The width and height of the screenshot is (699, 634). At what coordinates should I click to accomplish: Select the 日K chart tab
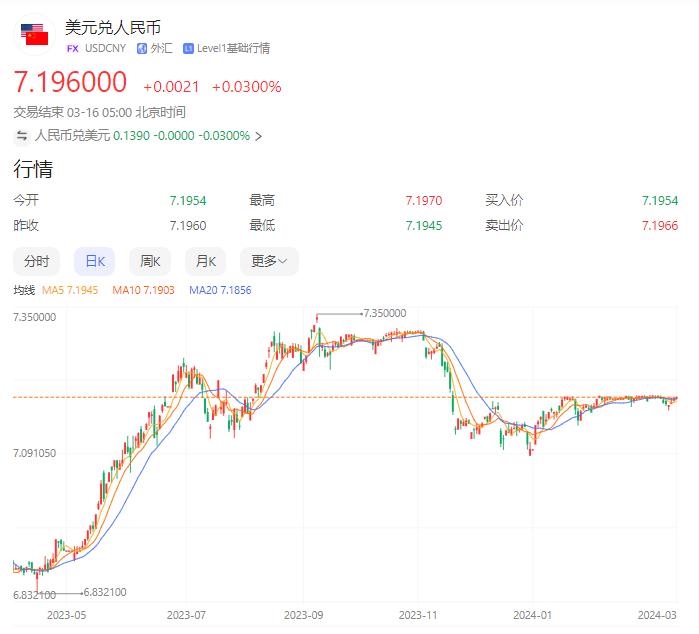coord(95,261)
